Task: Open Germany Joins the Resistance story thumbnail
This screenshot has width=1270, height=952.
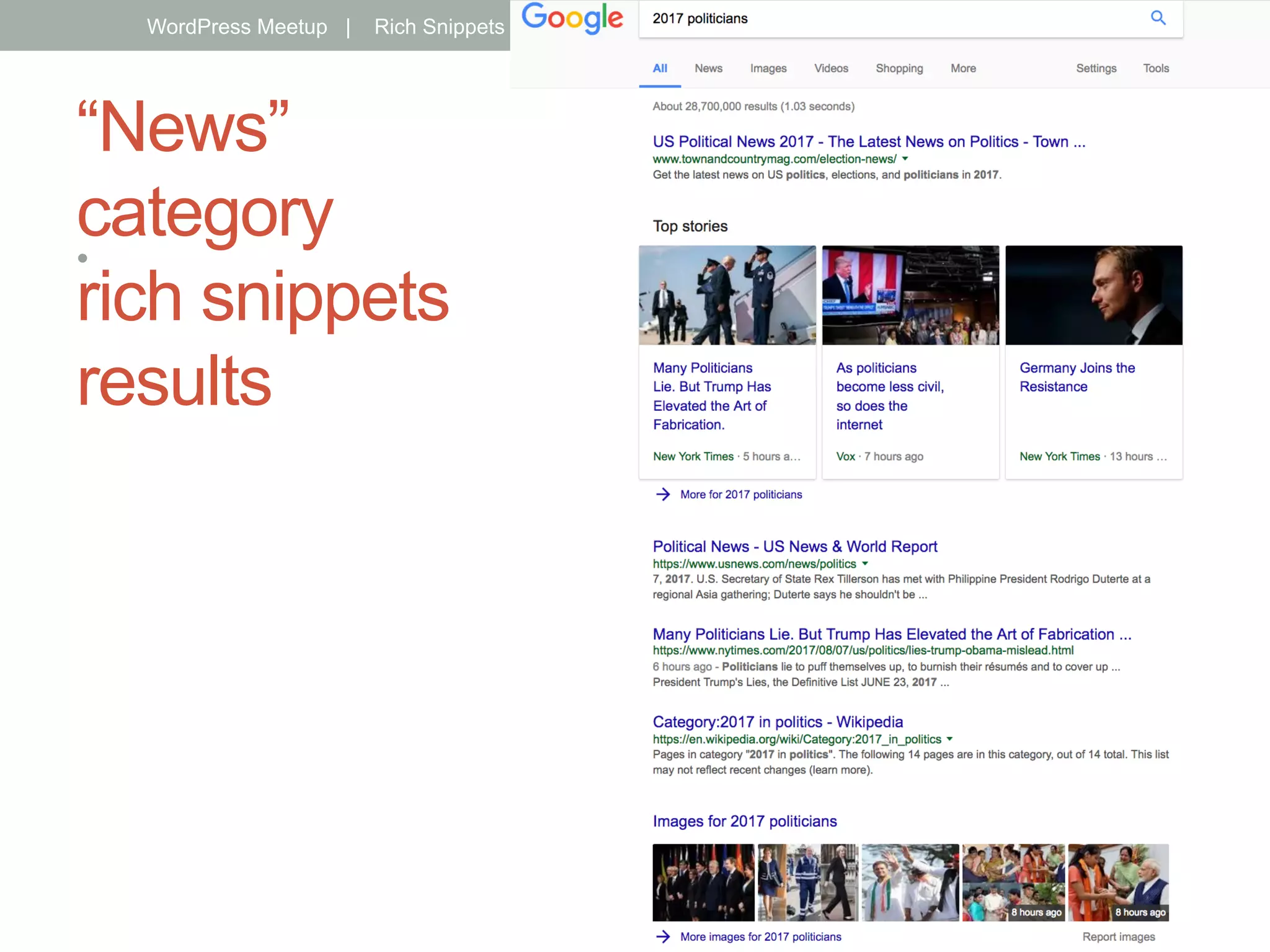Action: click(1093, 295)
